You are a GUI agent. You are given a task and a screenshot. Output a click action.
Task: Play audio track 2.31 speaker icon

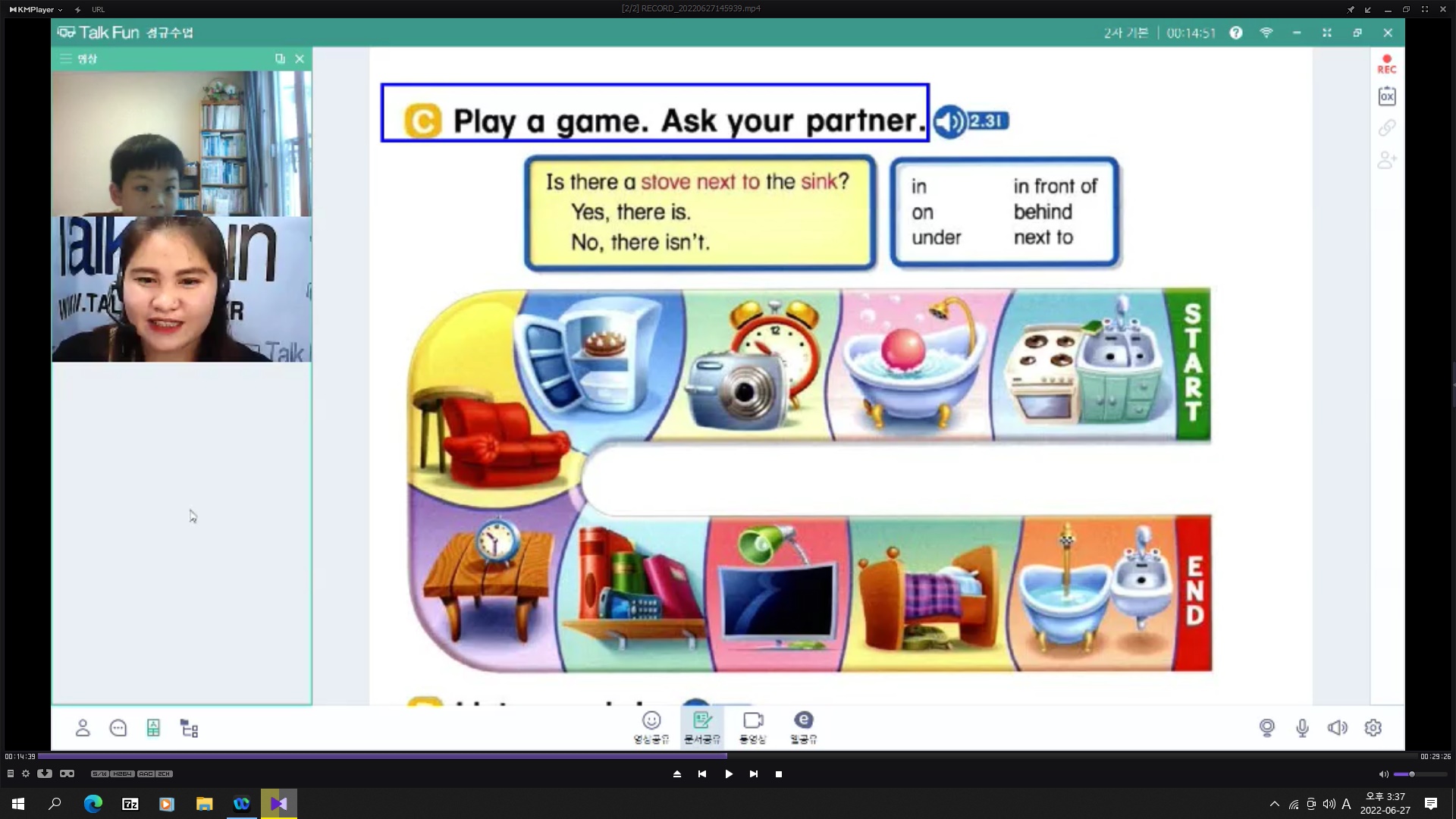point(949,121)
